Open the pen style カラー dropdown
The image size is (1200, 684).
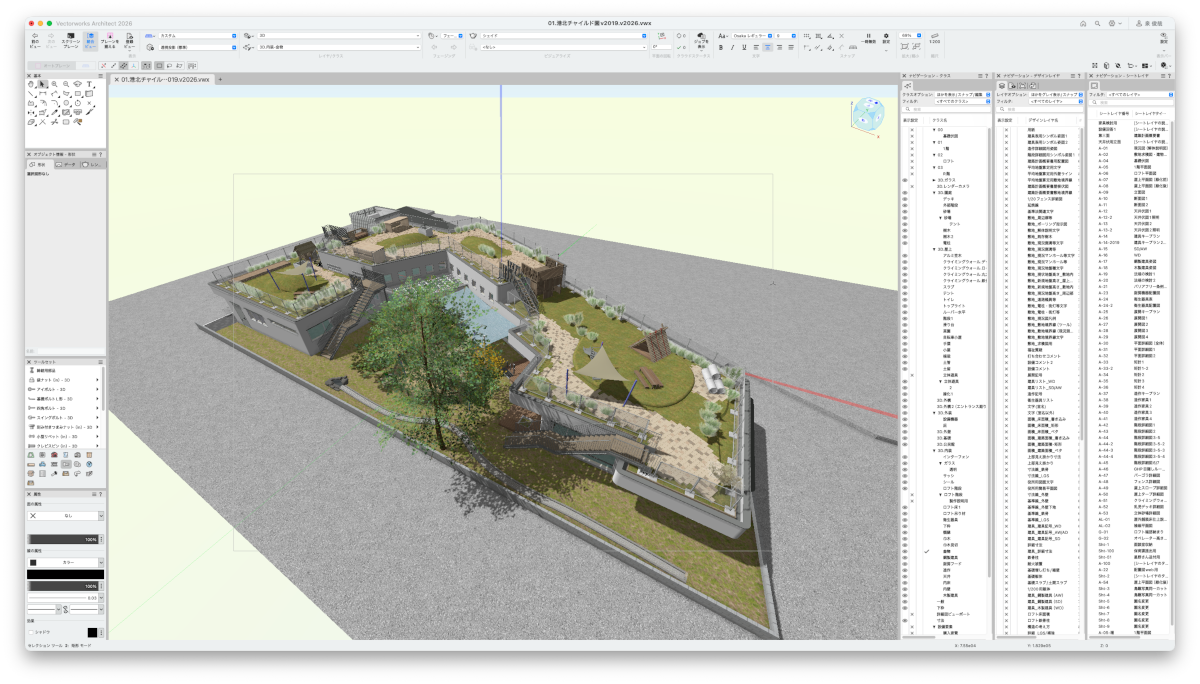pos(65,563)
